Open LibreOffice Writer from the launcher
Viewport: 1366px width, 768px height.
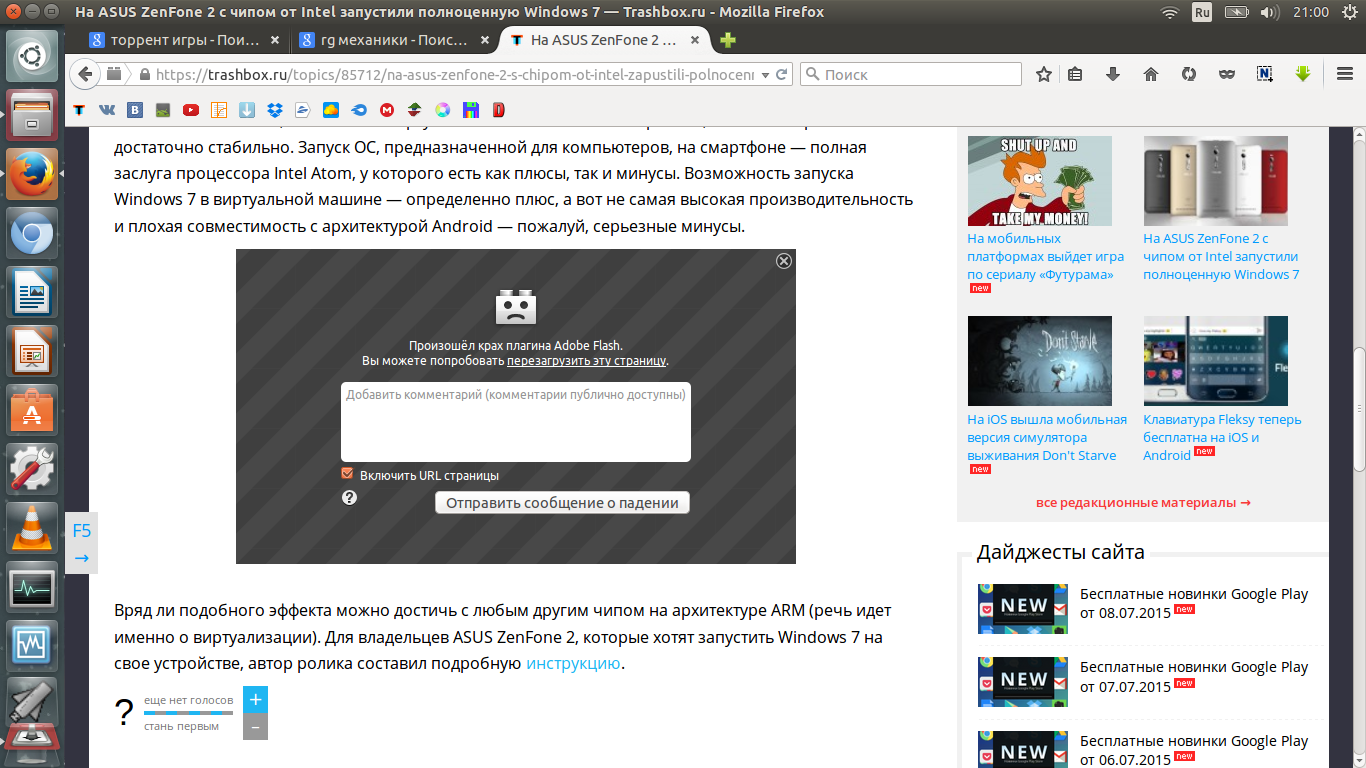click(x=32, y=293)
